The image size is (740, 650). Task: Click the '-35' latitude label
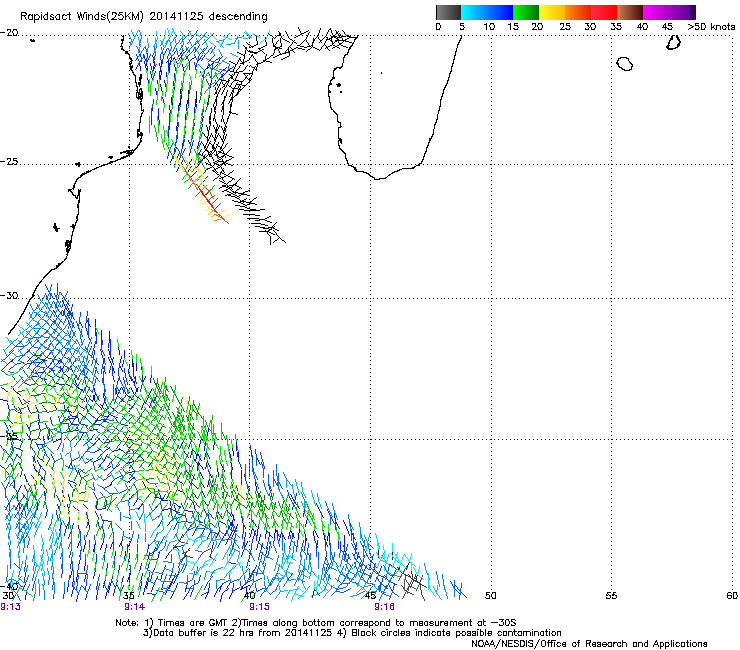coord(9,436)
